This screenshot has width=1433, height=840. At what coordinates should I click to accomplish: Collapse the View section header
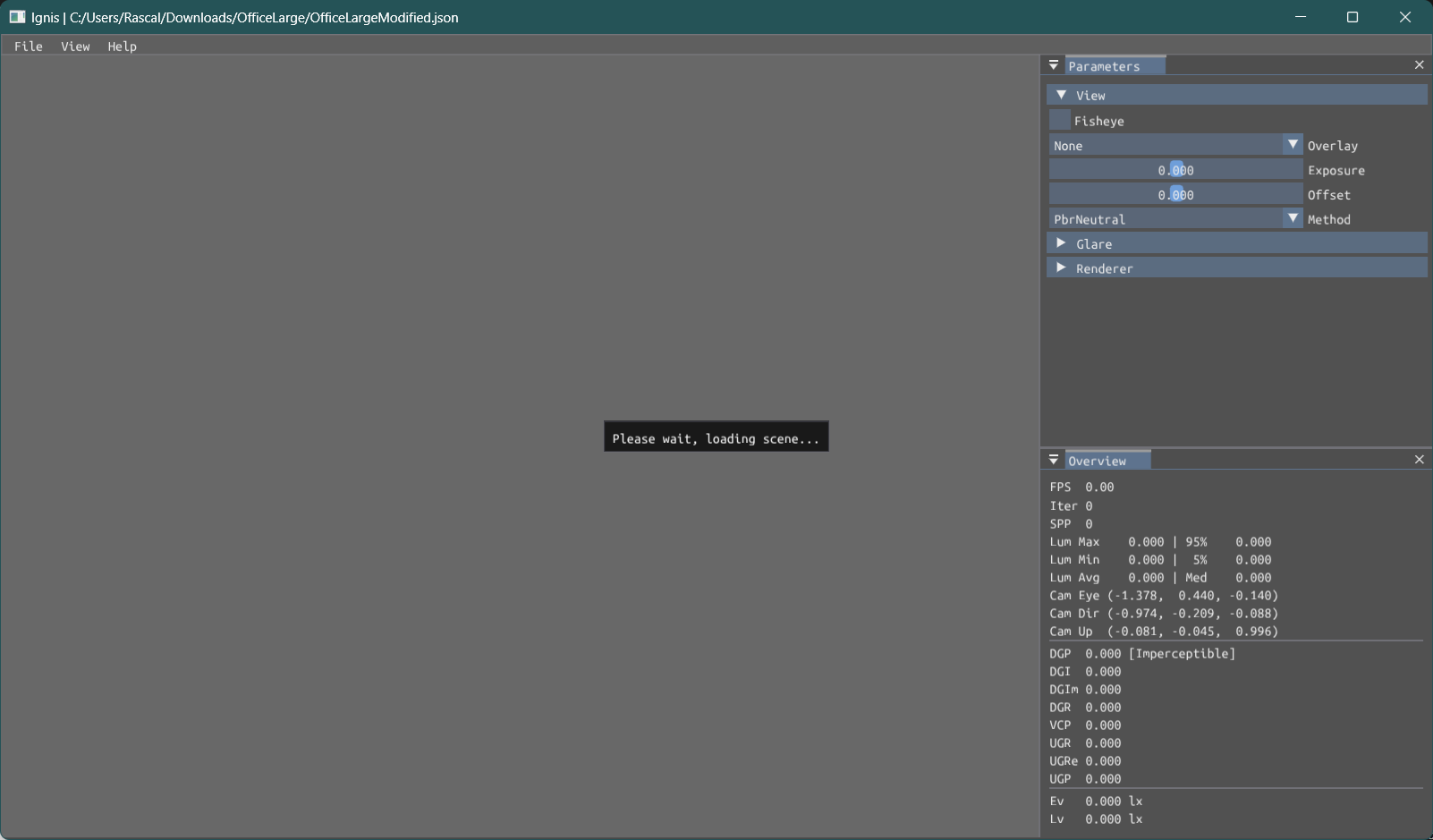(x=1237, y=95)
